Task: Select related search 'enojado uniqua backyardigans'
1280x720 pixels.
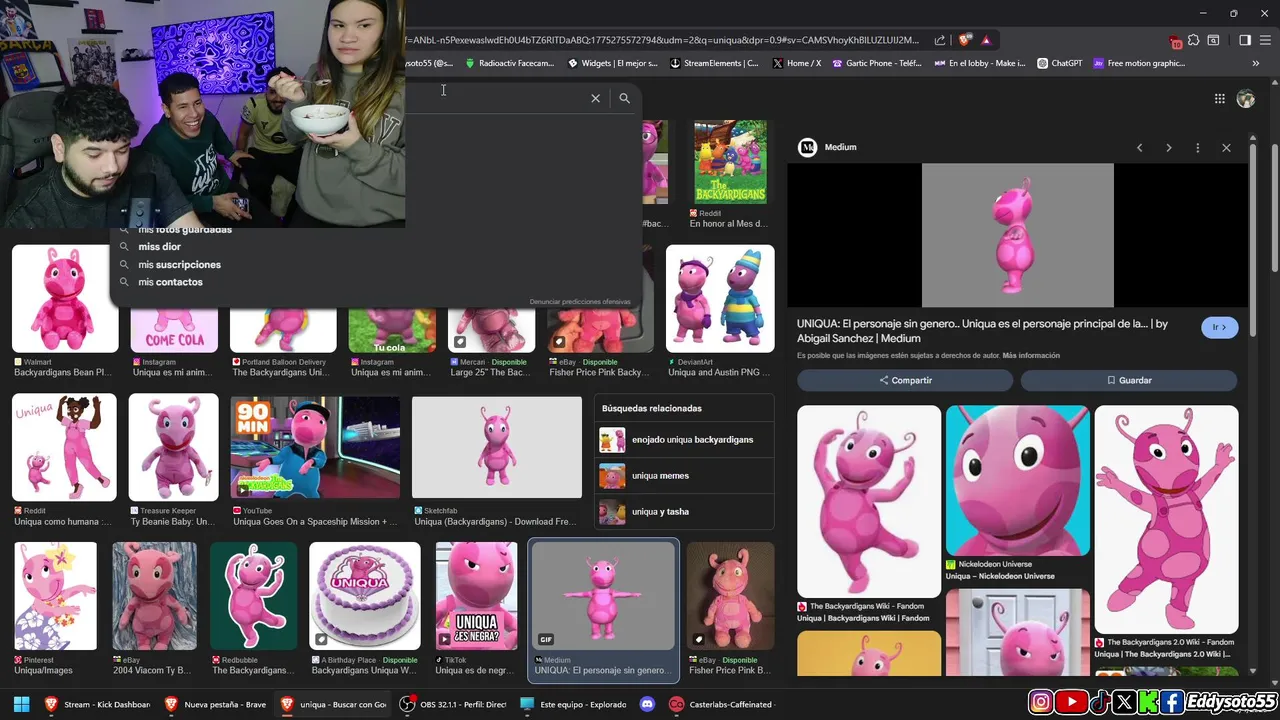Action: 684,440
